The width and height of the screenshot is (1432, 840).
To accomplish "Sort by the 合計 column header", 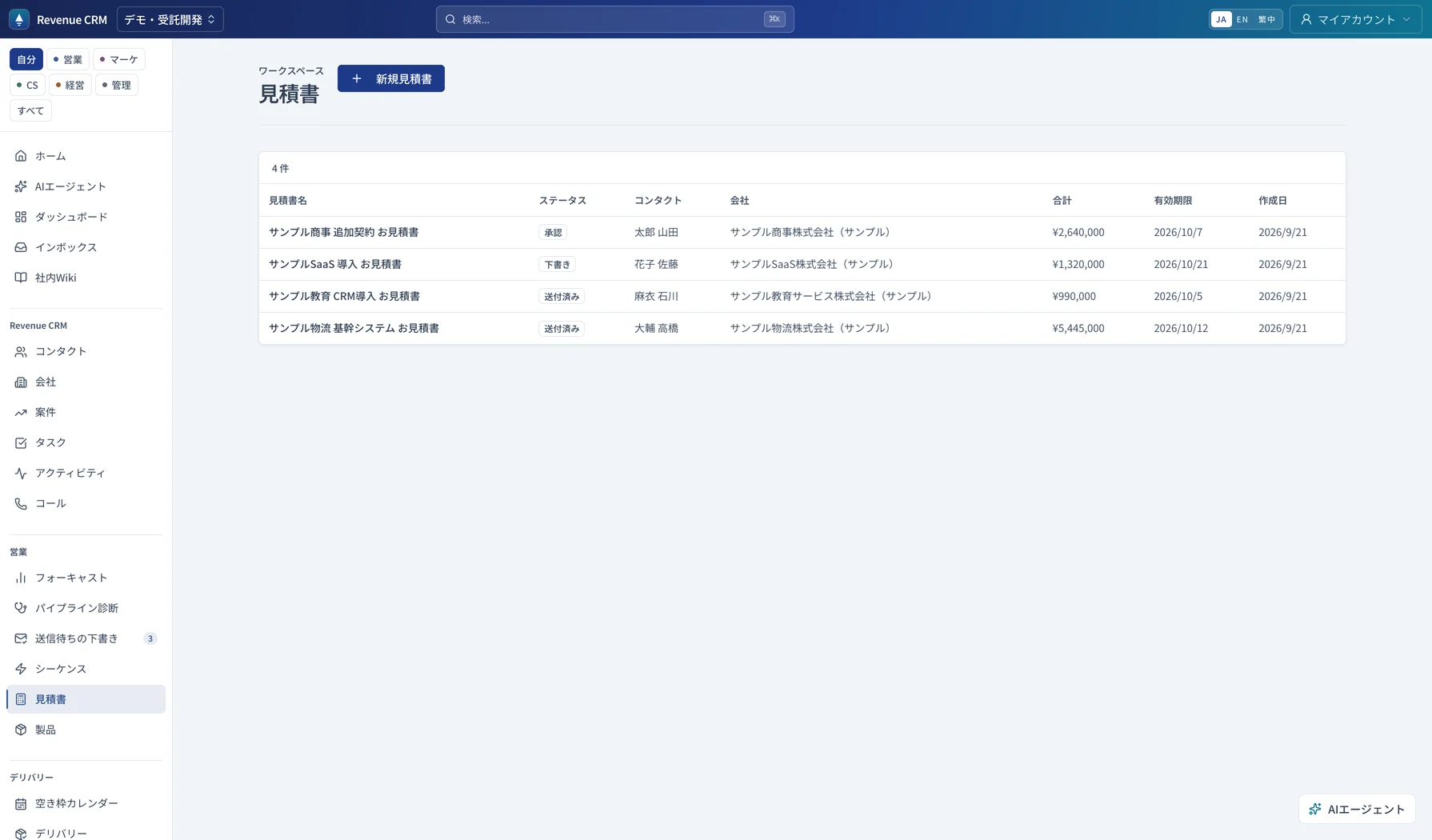I will 1062,201.
